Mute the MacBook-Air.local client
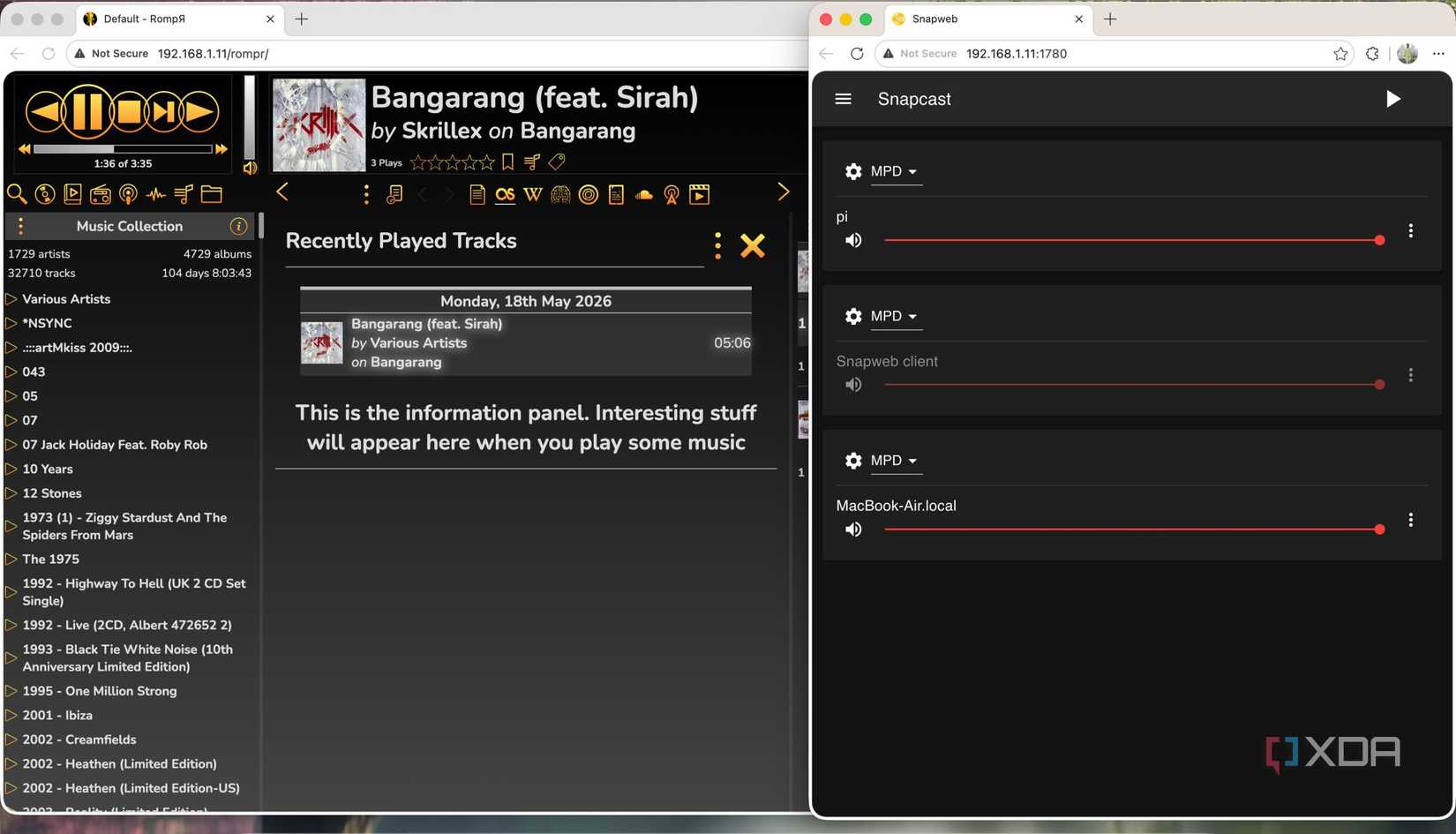1456x834 pixels. click(853, 530)
